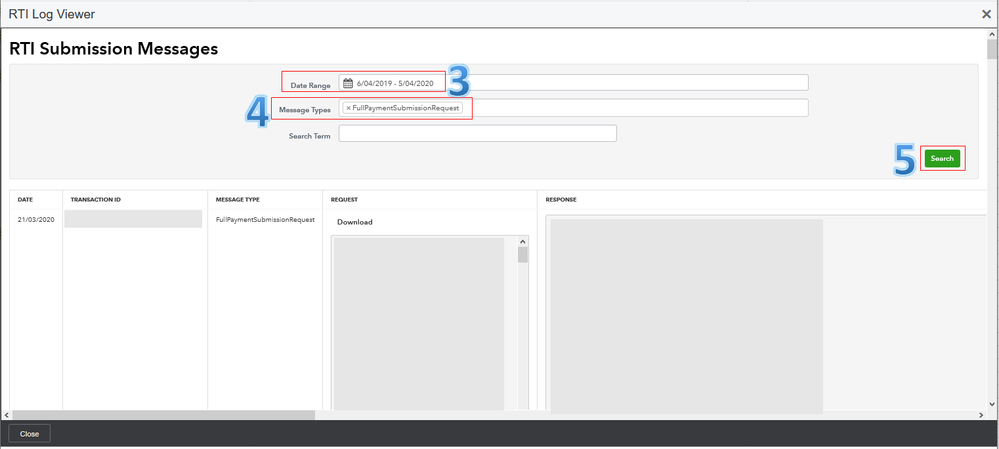Click the dialog vertical scrollbar down arrow
The width and height of the screenshot is (999, 449).
[x=992, y=404]
